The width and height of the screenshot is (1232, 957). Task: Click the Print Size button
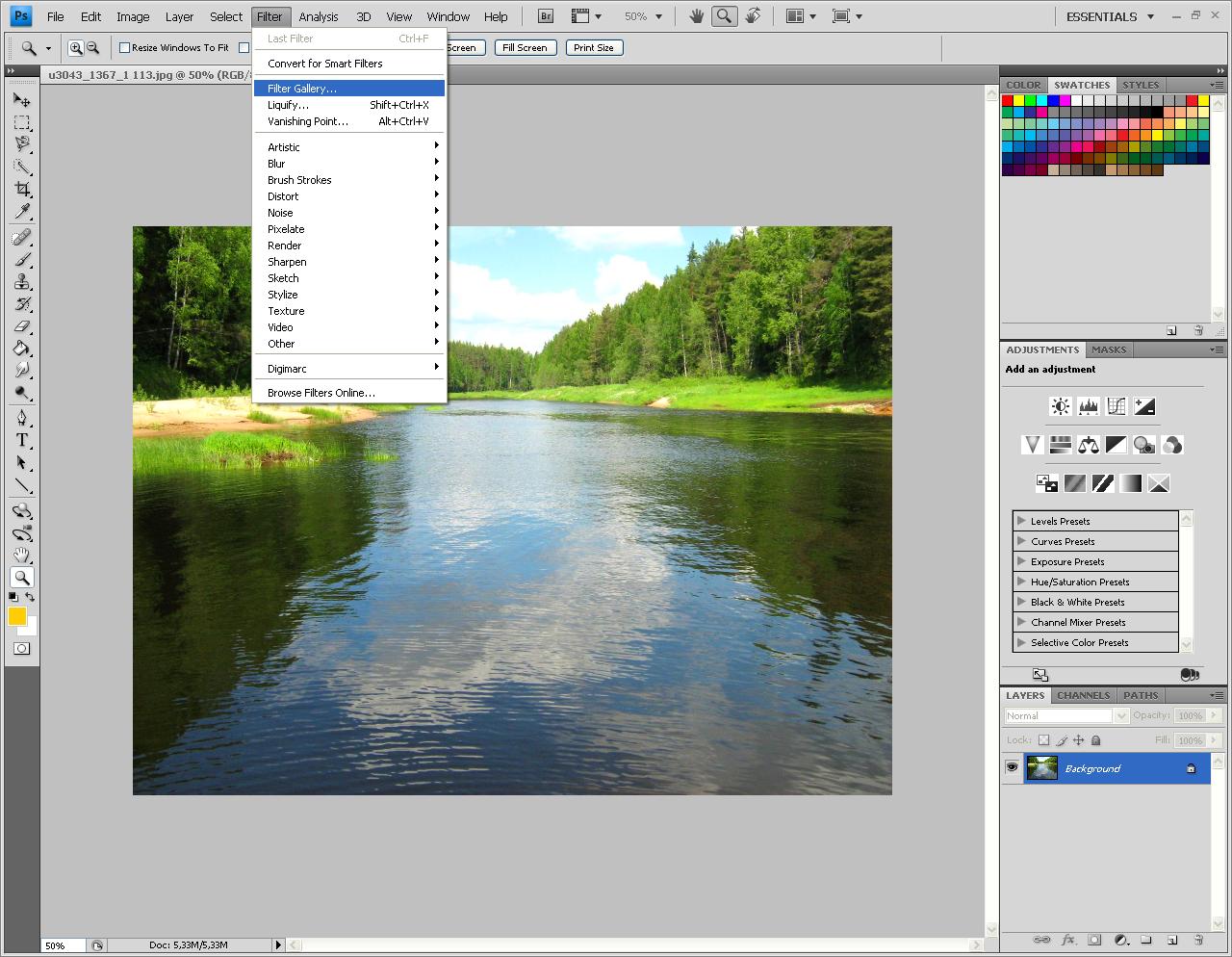pos(593,47)
